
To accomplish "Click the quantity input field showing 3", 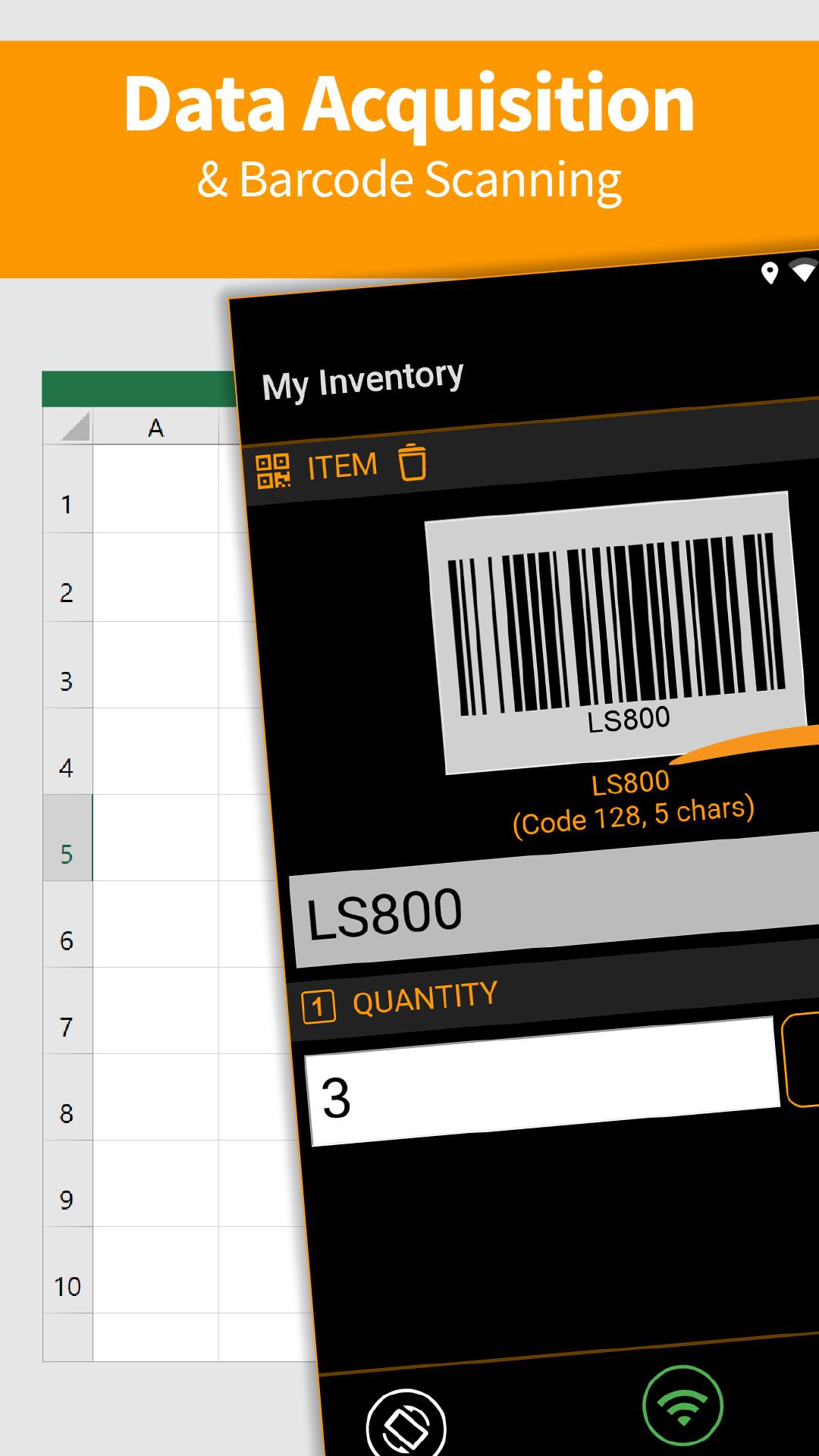I will click(x=542, y=1082).
